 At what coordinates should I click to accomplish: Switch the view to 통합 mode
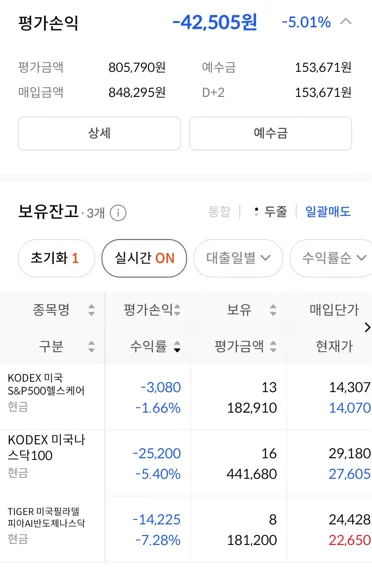[x=219, y=212]
